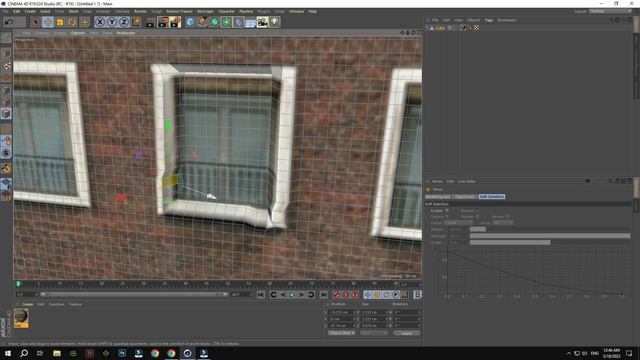Viewport: 640px width, 360px height.
Task: Toggle the Enable soft selection checkbox
Action: [447, 211]
